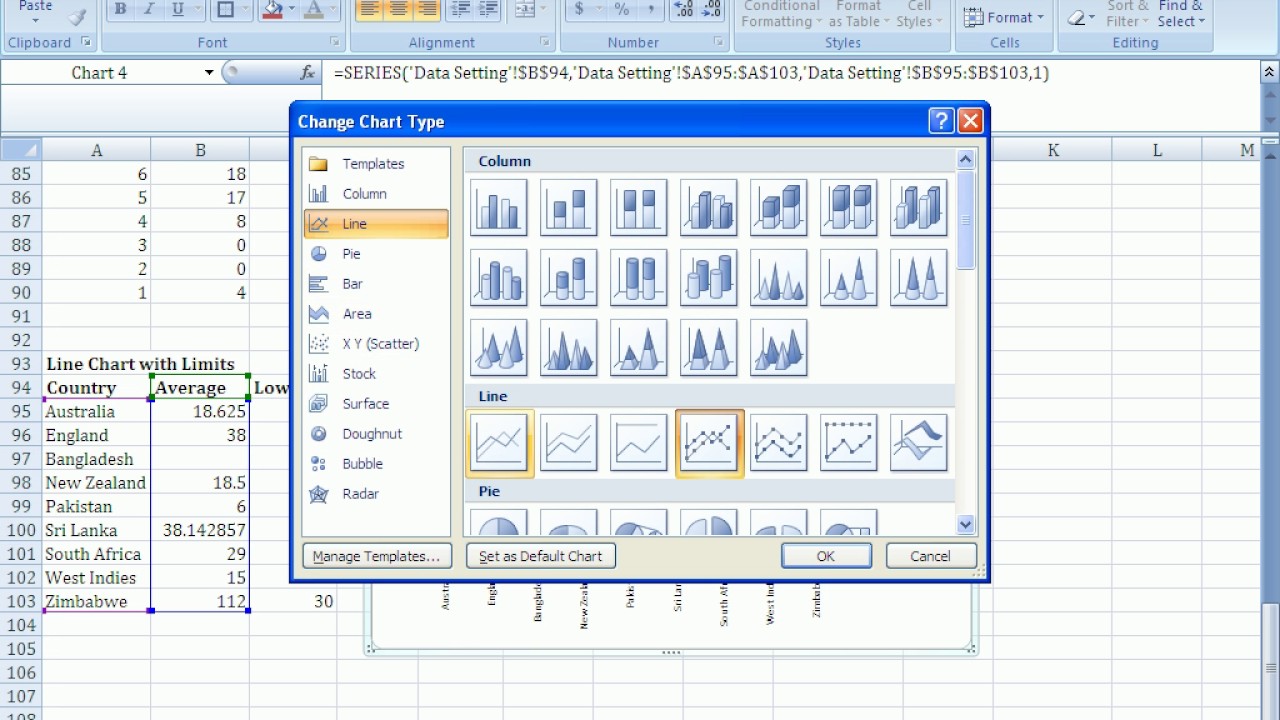Open the Format cells dropdown
The width and height of the screenshot is (1280, 720).
[x=1004, y=17]
